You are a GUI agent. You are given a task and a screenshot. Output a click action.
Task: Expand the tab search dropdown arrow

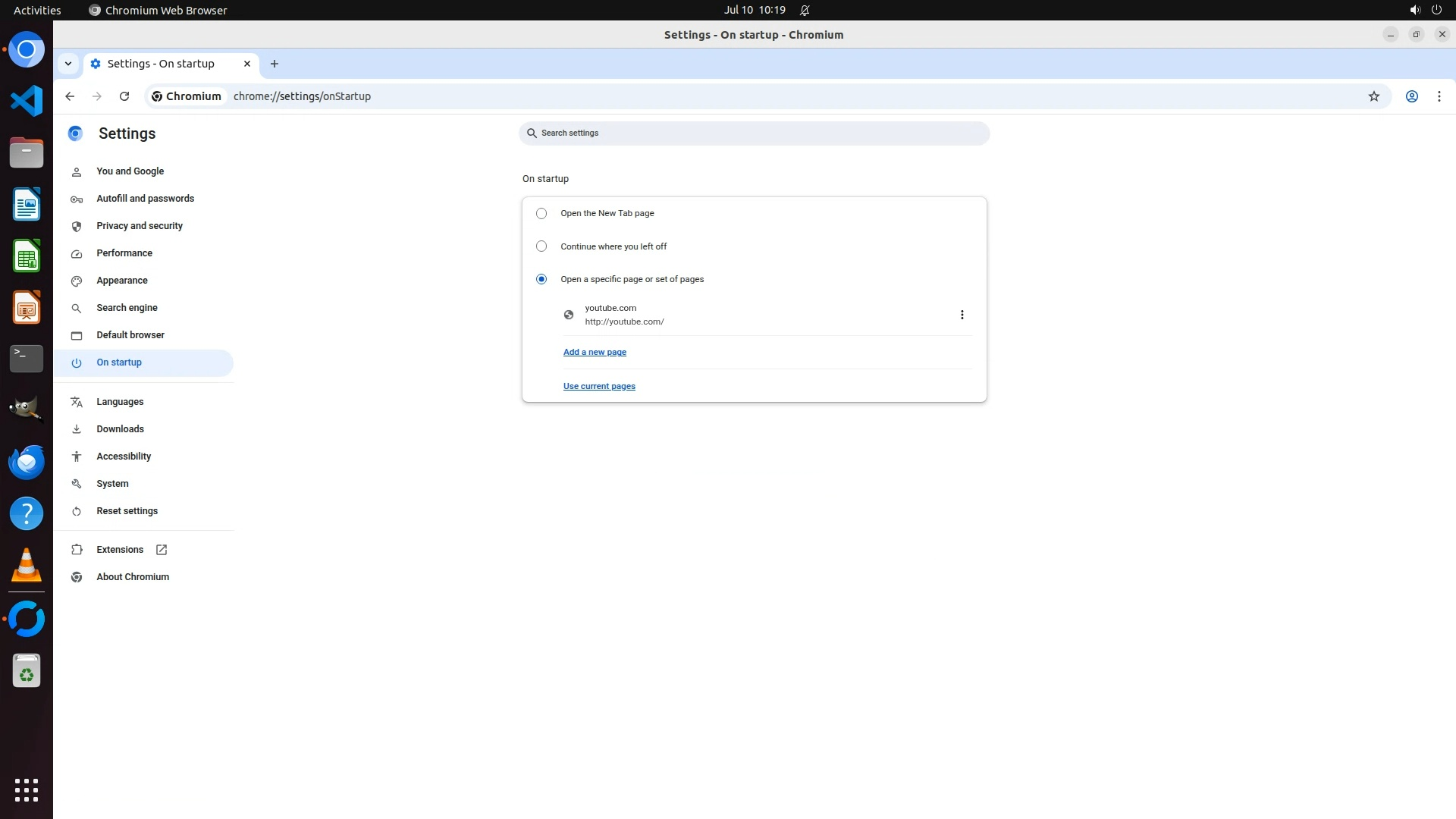[68, 64]
